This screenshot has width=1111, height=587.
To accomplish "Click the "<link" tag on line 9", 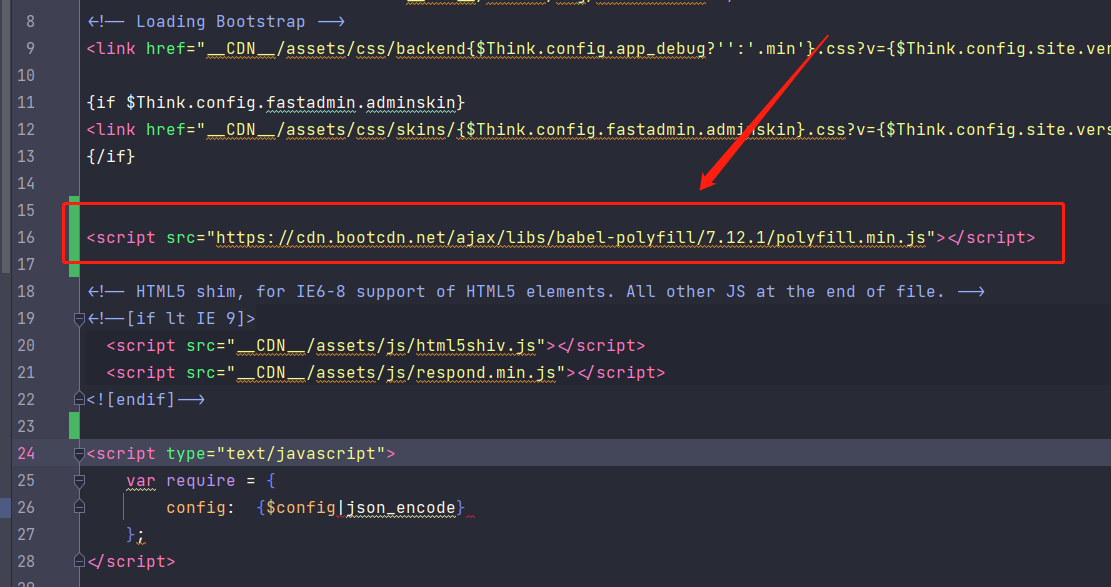I will click(x=111, y=49).
